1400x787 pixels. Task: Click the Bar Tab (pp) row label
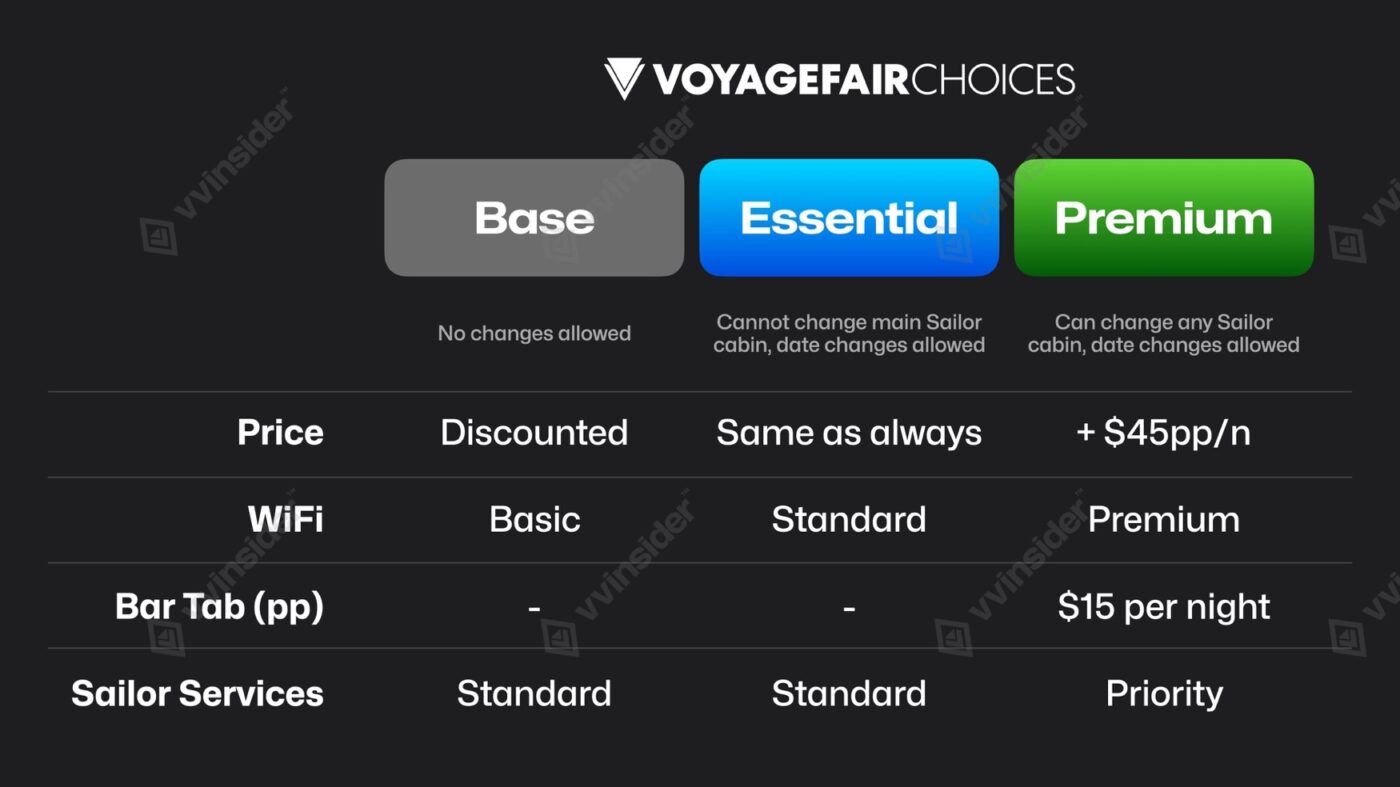click(219, 607)
